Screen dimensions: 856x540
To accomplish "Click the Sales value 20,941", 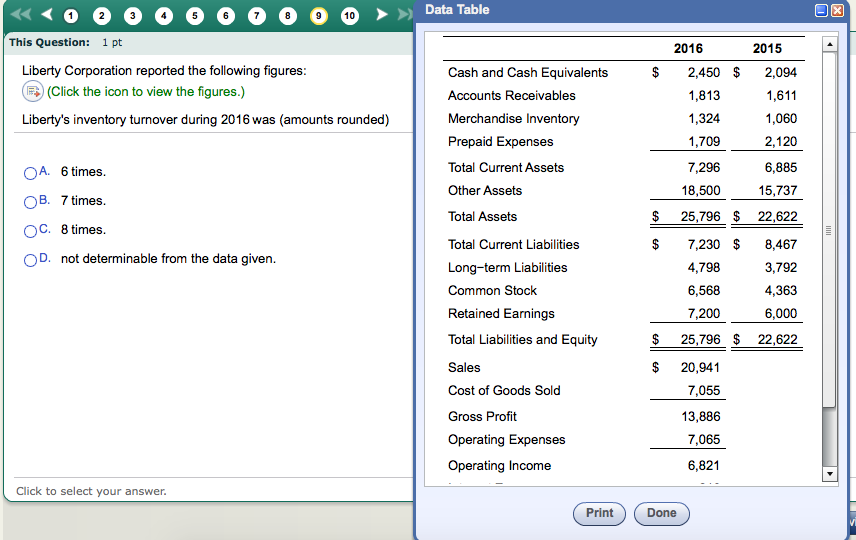I will coord(700,367).
